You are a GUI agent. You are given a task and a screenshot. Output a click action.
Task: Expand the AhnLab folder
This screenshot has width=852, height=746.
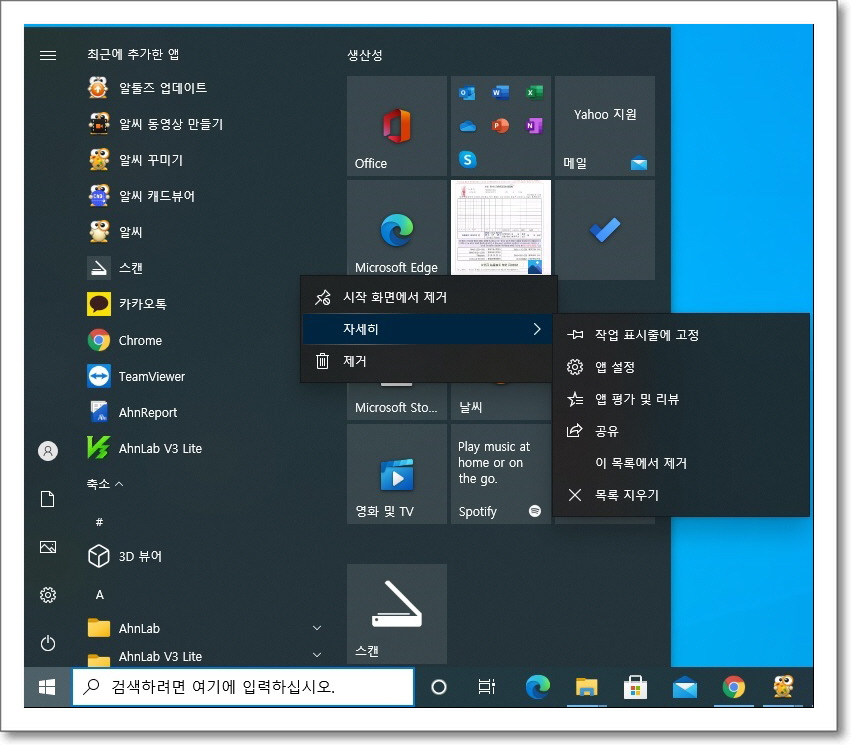point(206,628)
